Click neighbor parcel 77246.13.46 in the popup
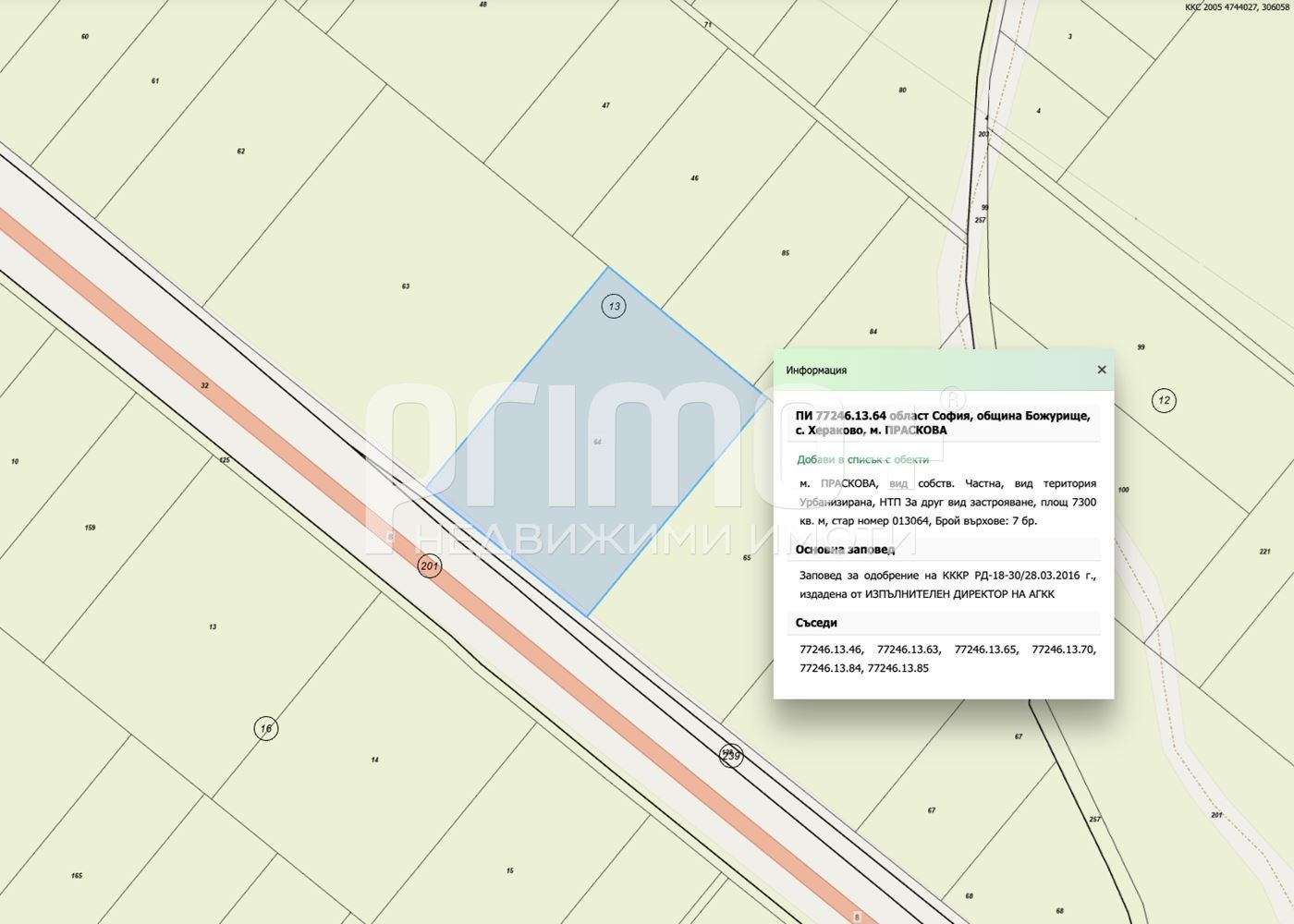The image size is (1294, 924). click(x=831, y=650)
